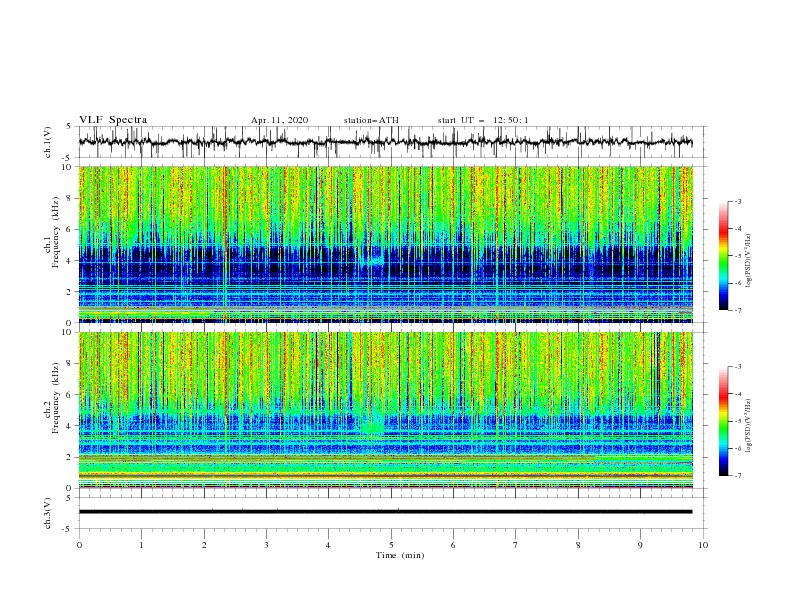
Task: Click the "6" kHz tick on ch.2 axis
Action: tap(71, 395)
